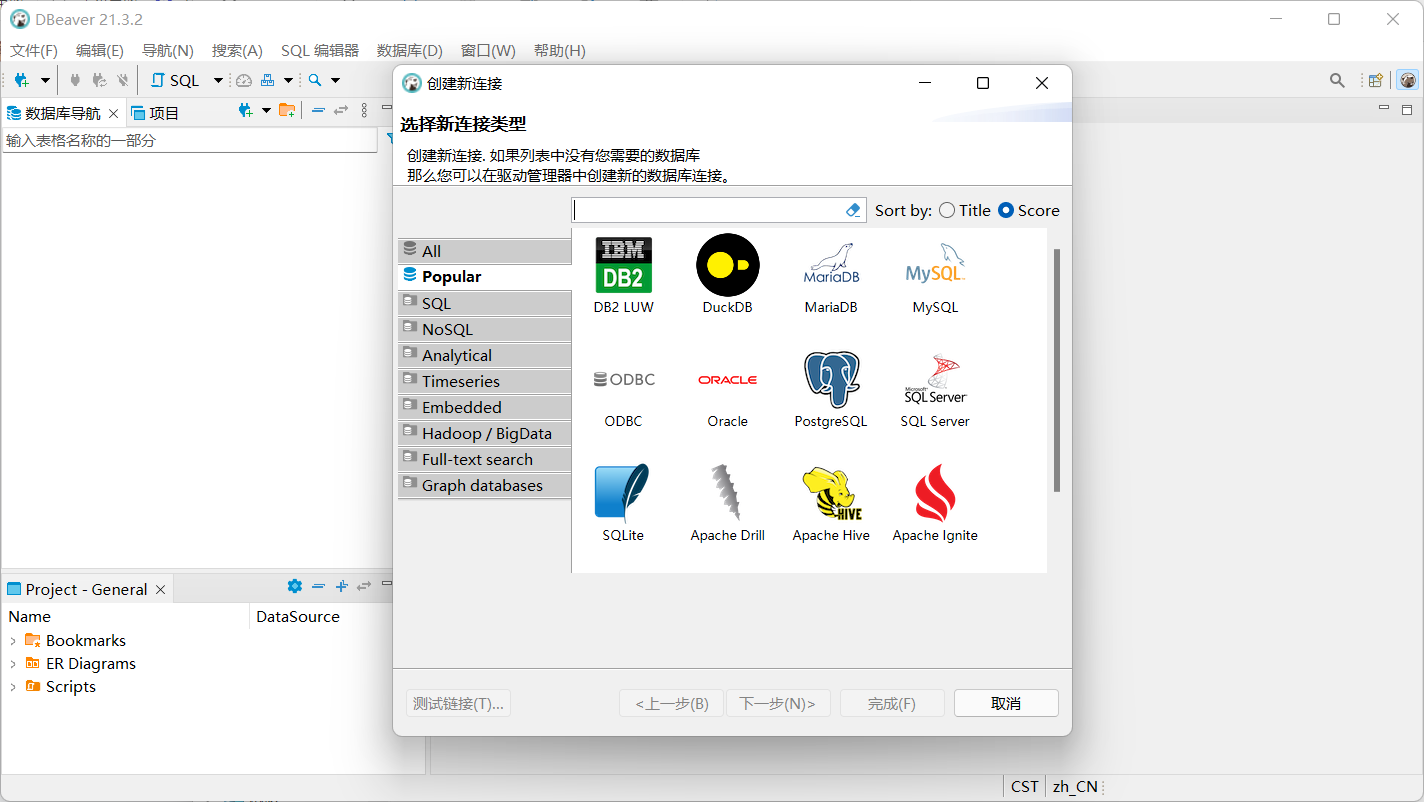The height and width of the screenshot is (802, 1424).
Task: Select the NoSQL category
Action: coord(484,329)
